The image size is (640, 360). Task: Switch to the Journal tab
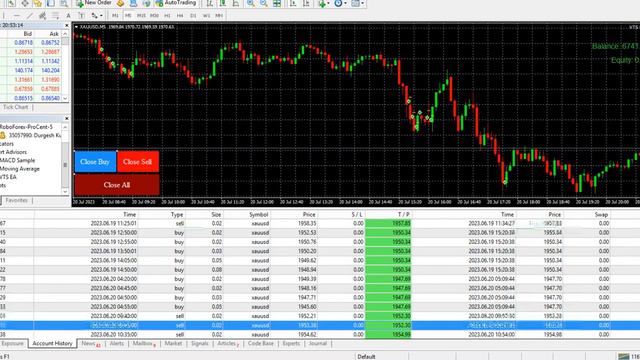tap(318, 344)
